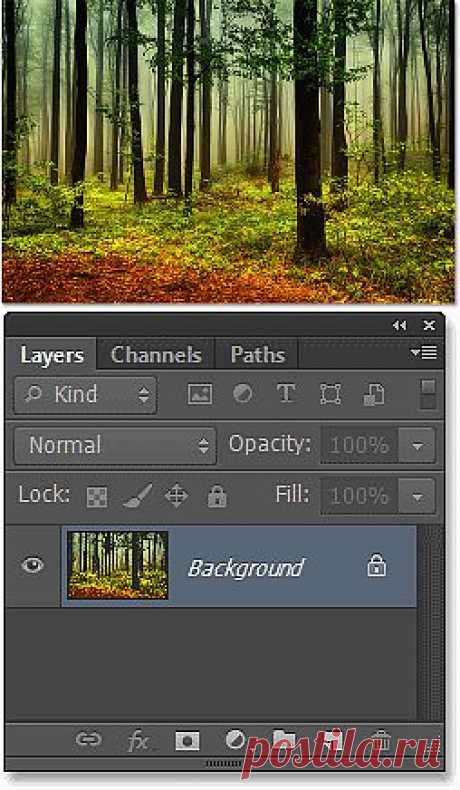
Task: Open the fx layer style menu
Action: coord(137,741)
